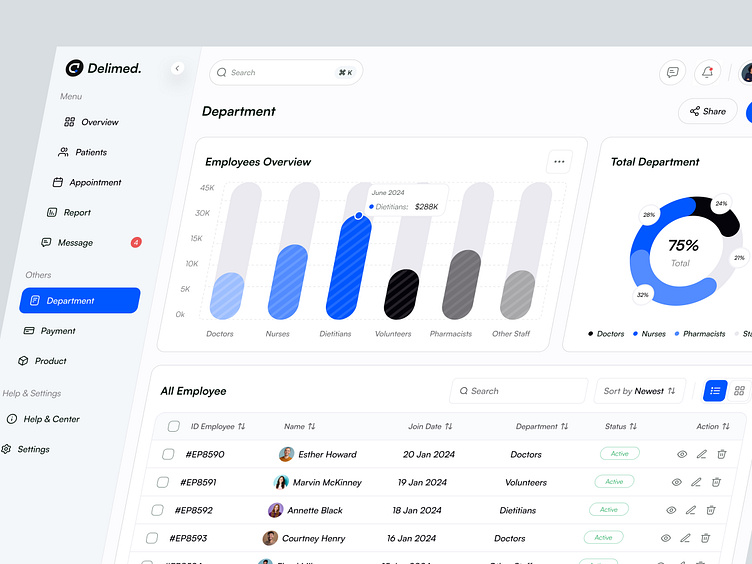Delete Marvin McKinney's record
Image resolution: width=752 pixels, height=564 pixels.
[717, 482]
